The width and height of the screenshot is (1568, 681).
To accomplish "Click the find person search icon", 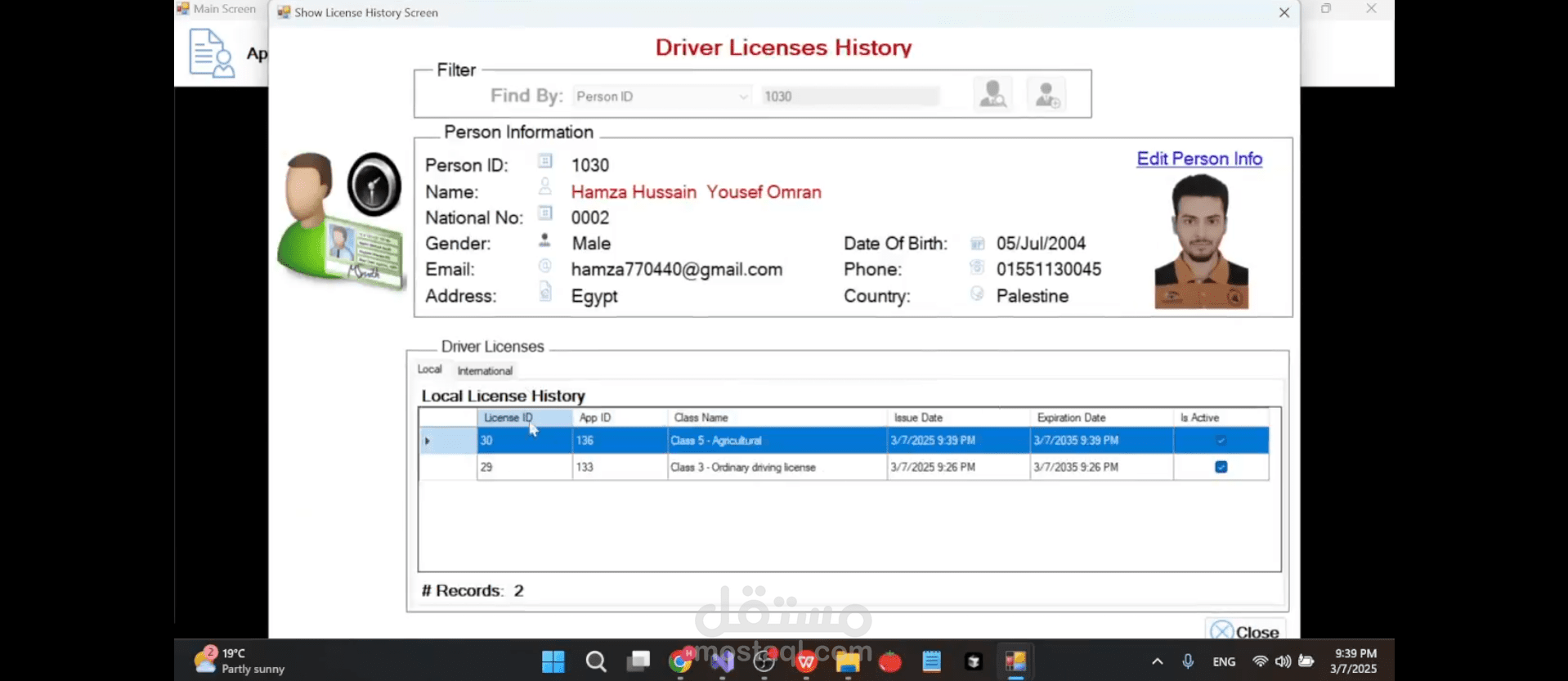I will 992,95.
